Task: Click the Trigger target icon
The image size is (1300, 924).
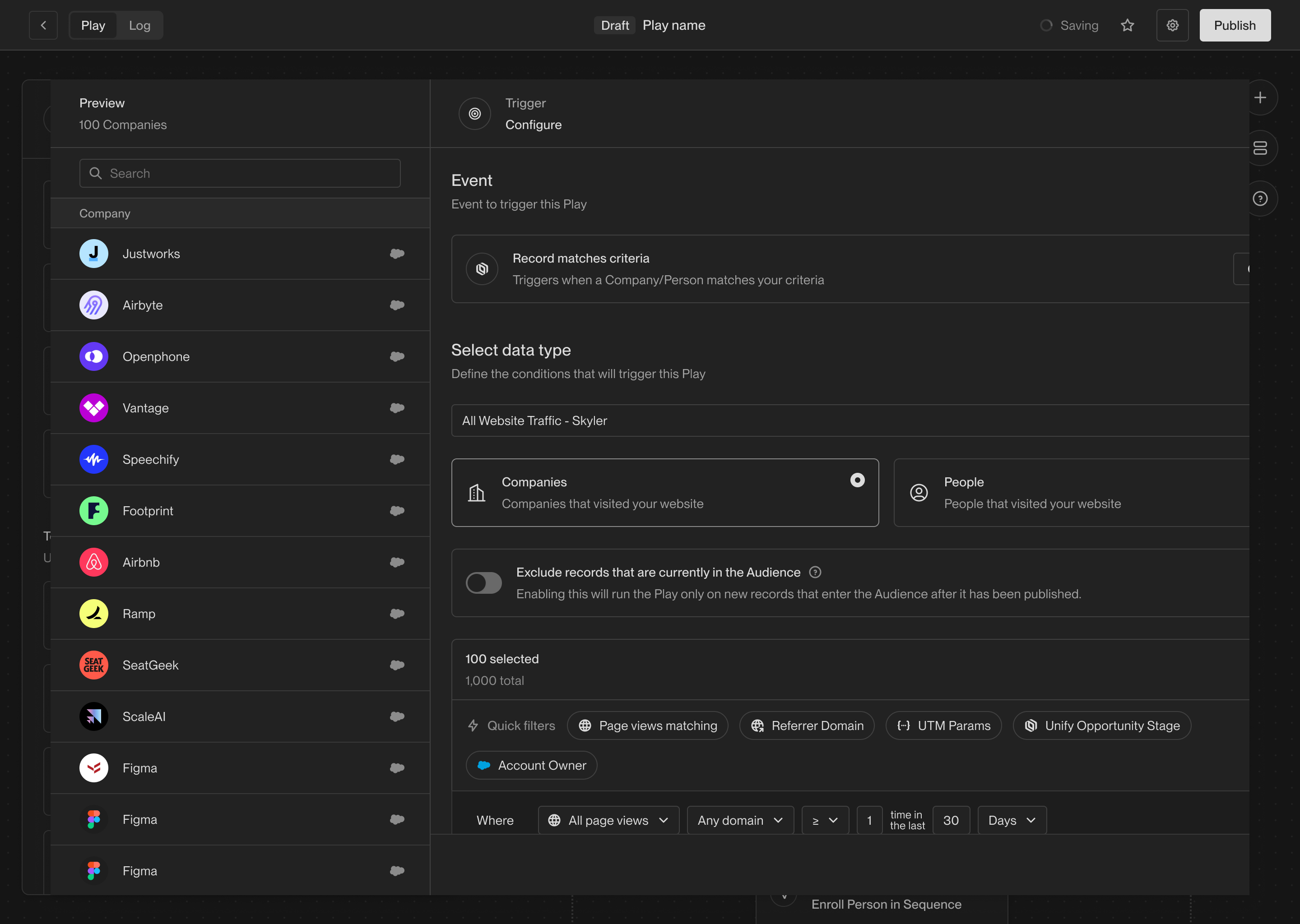Action: [x=475, y=114]
